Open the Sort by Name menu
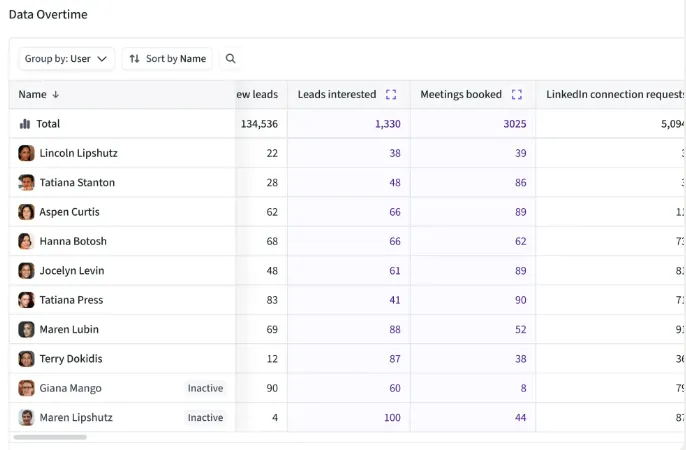The width and height of the screenshot is (686, 450). (167, 59)
